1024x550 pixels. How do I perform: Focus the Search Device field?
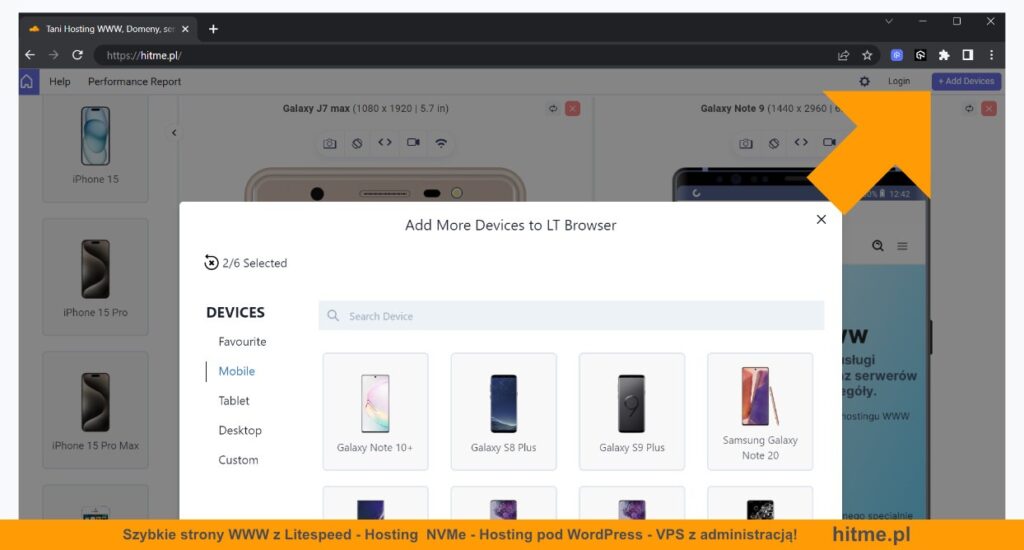571,315
